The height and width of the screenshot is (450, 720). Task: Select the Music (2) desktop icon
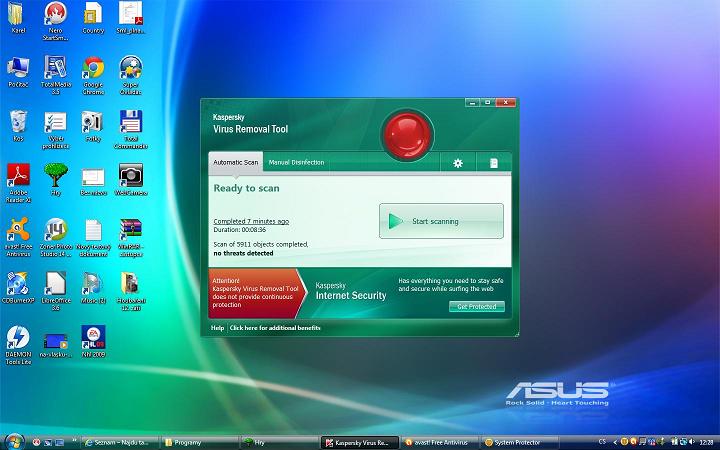pos(93,287)
